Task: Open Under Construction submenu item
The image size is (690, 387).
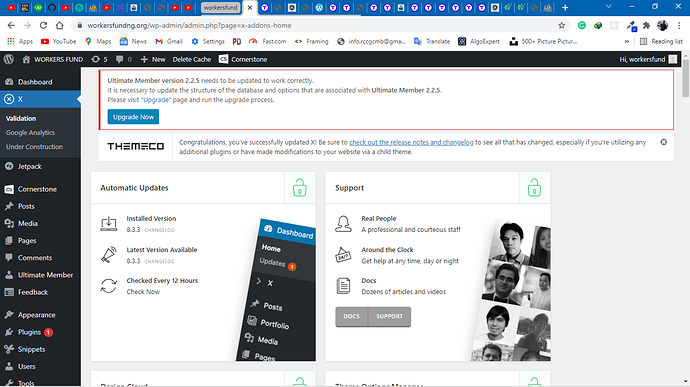Action: pos(34,146)
